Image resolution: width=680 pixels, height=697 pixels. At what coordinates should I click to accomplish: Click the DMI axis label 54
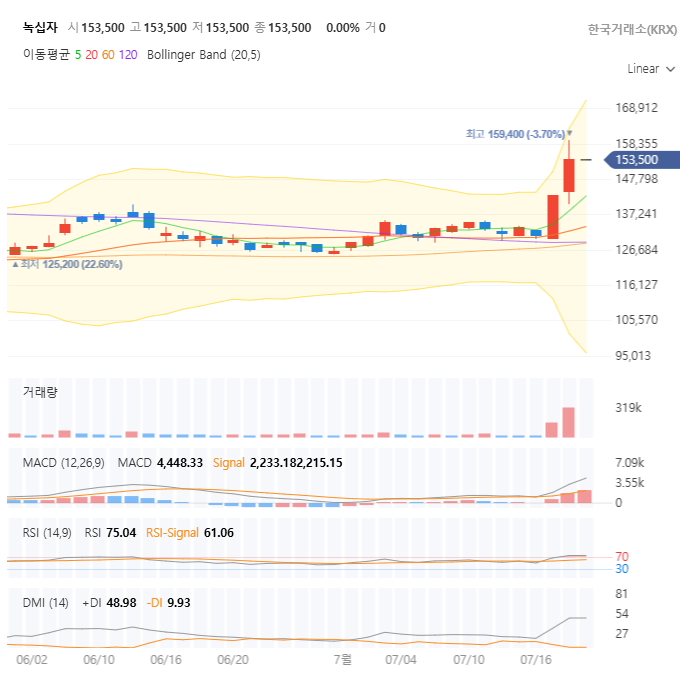(x=622, y=614)
